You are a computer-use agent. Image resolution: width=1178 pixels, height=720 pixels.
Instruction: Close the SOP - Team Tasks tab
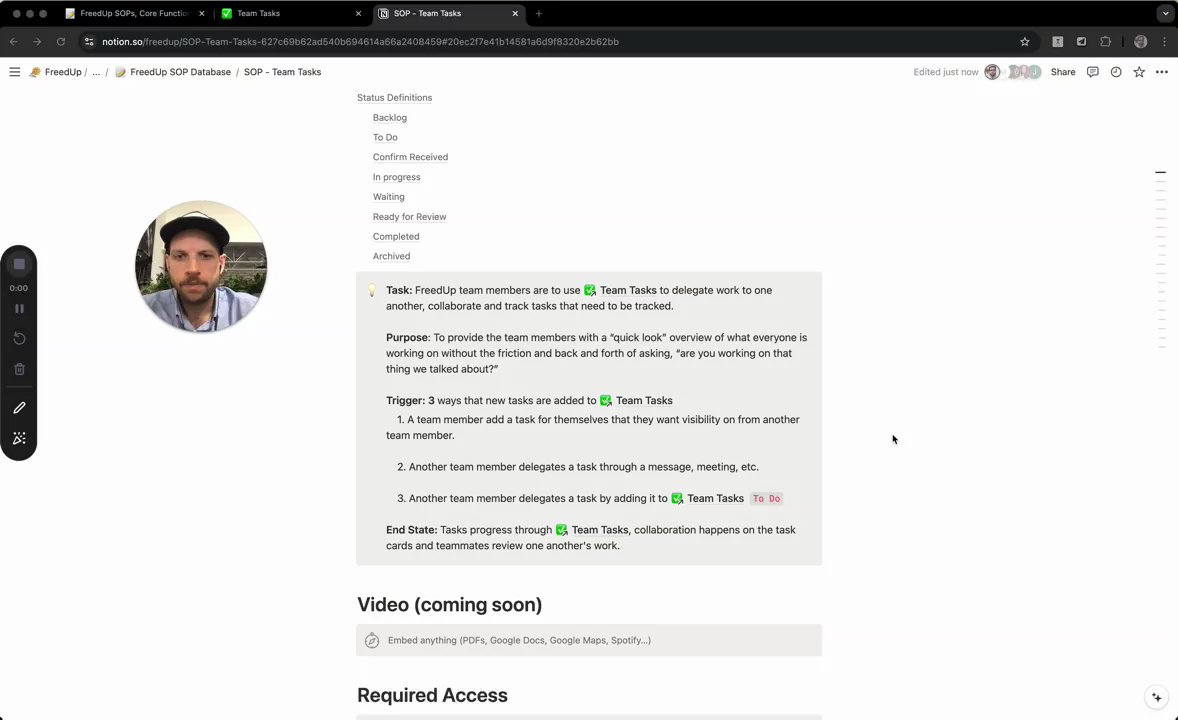coord(515,14)
